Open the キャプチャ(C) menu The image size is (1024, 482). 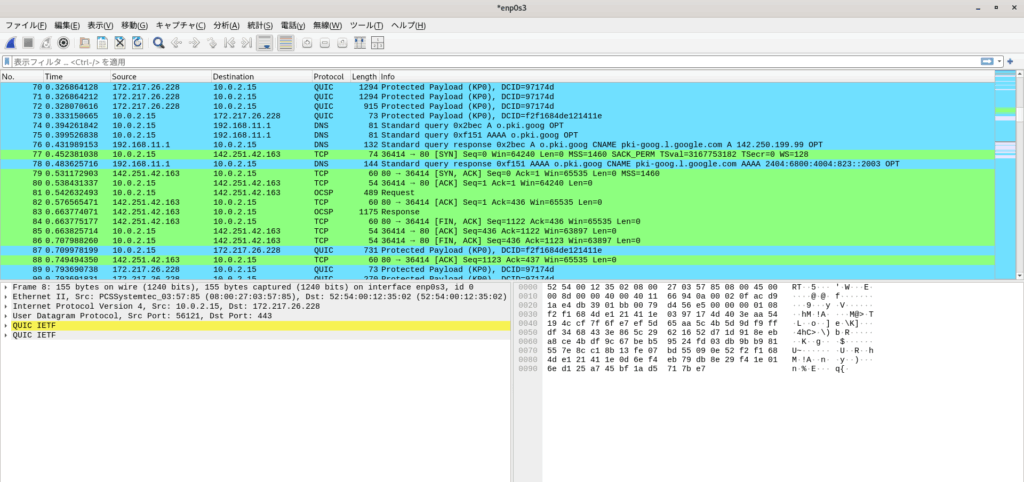180,25
